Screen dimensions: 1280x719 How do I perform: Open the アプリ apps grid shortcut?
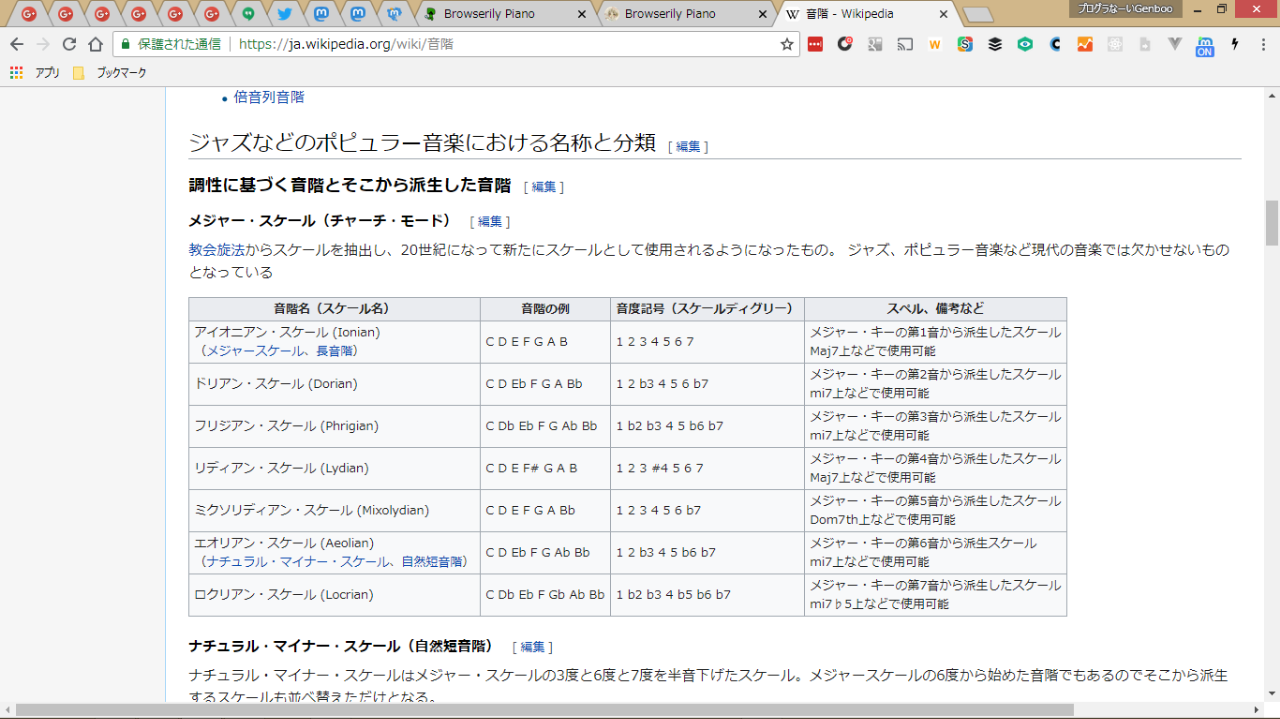click(35, 73)
